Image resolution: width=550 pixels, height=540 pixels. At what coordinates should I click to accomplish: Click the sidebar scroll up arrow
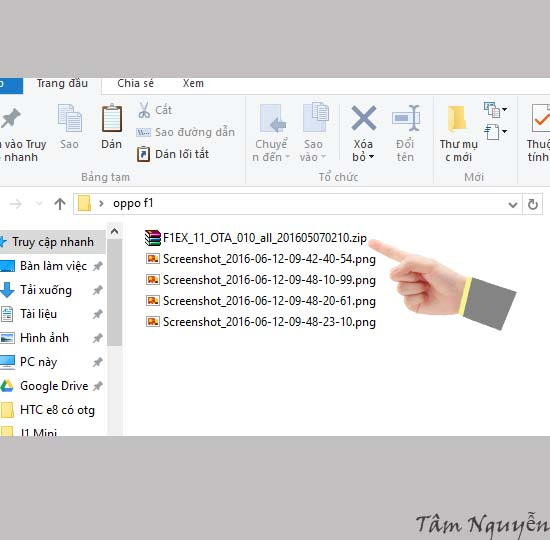[114, 231]
